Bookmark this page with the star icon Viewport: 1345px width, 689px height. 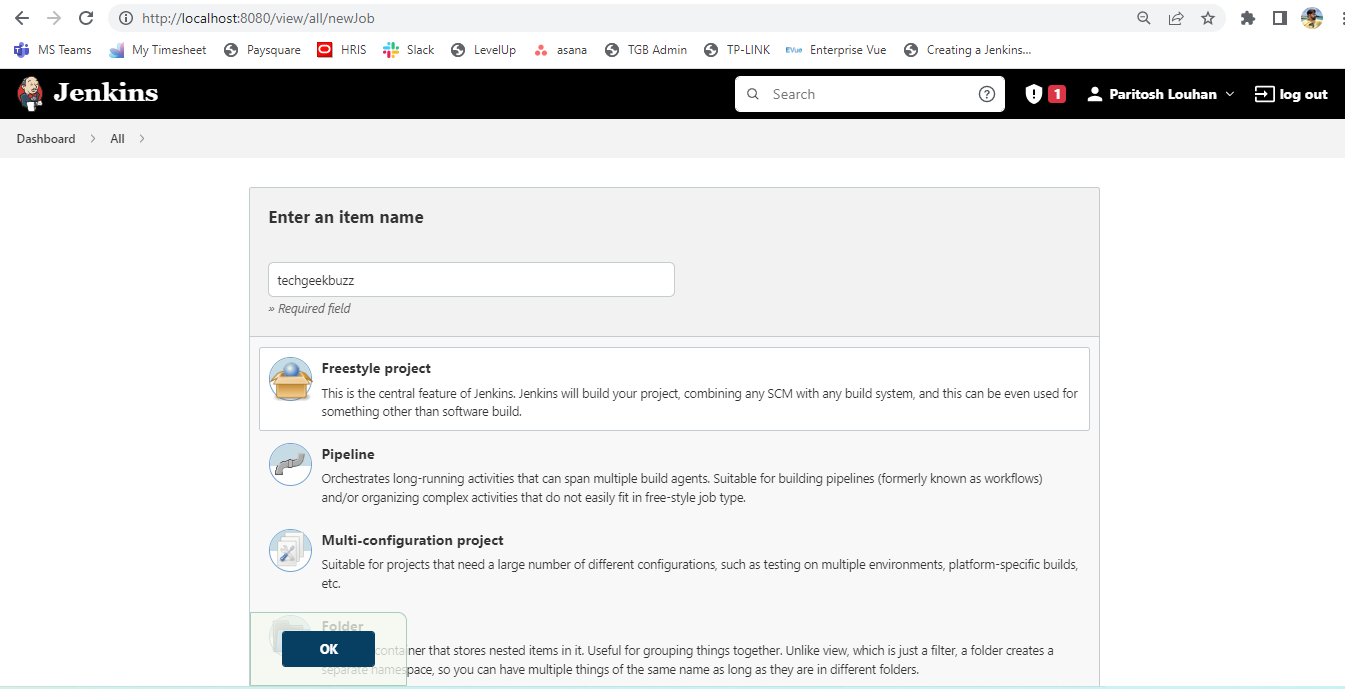coord(1208,18)
